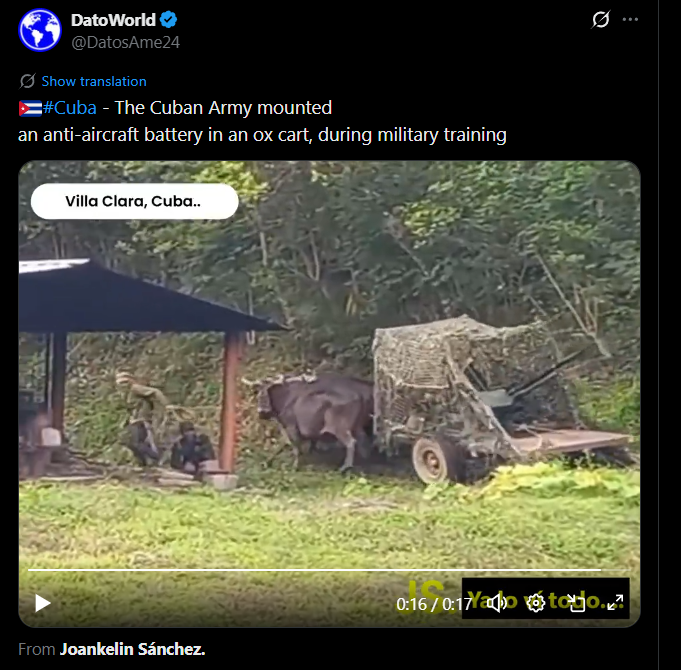Viewport: 681px width, 670px height.
Task: Click the blue verified badge
Action: pyautogui.click(x=169, y=20)
